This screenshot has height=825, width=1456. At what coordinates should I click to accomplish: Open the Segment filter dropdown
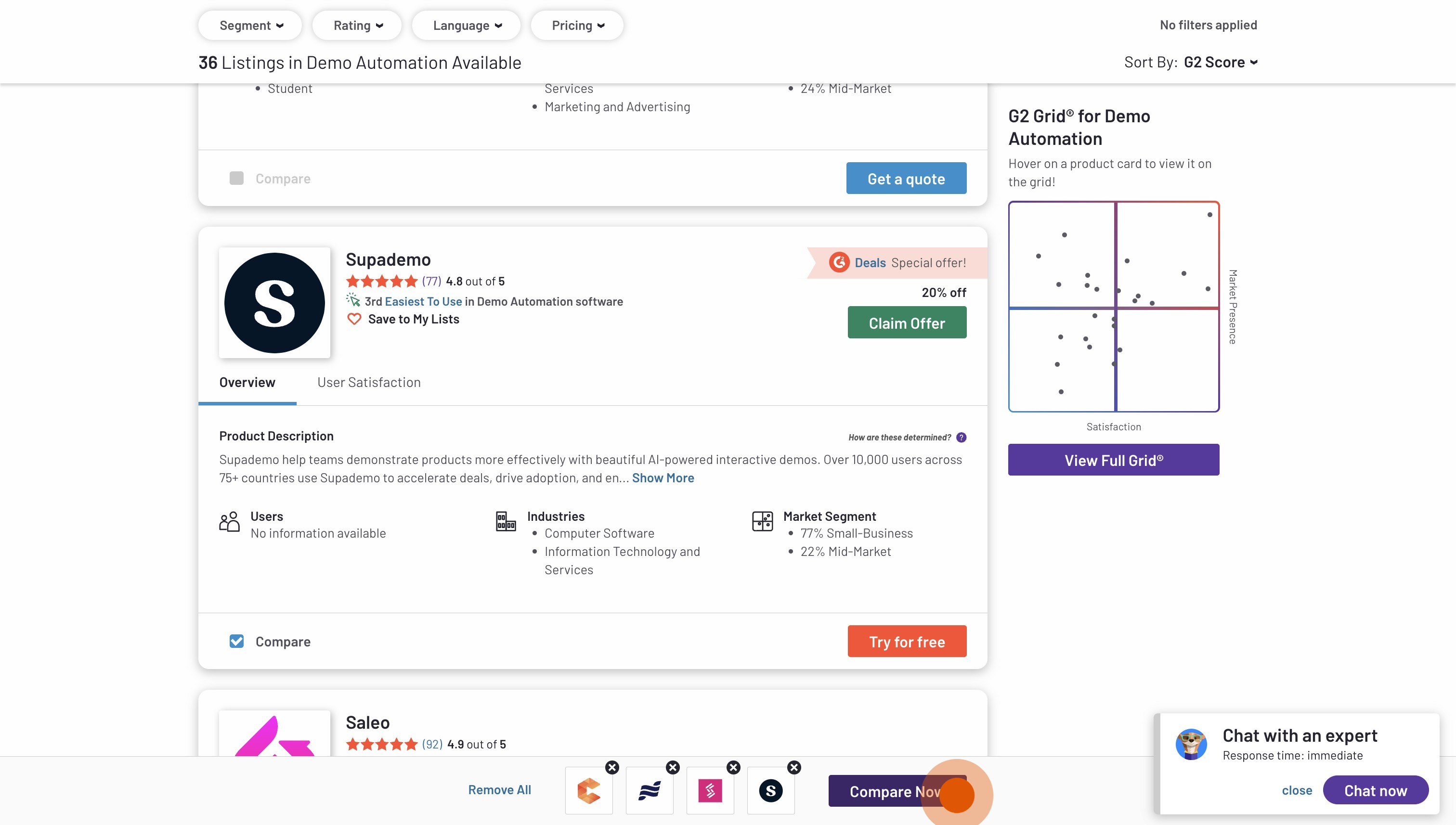click(250, 26)
